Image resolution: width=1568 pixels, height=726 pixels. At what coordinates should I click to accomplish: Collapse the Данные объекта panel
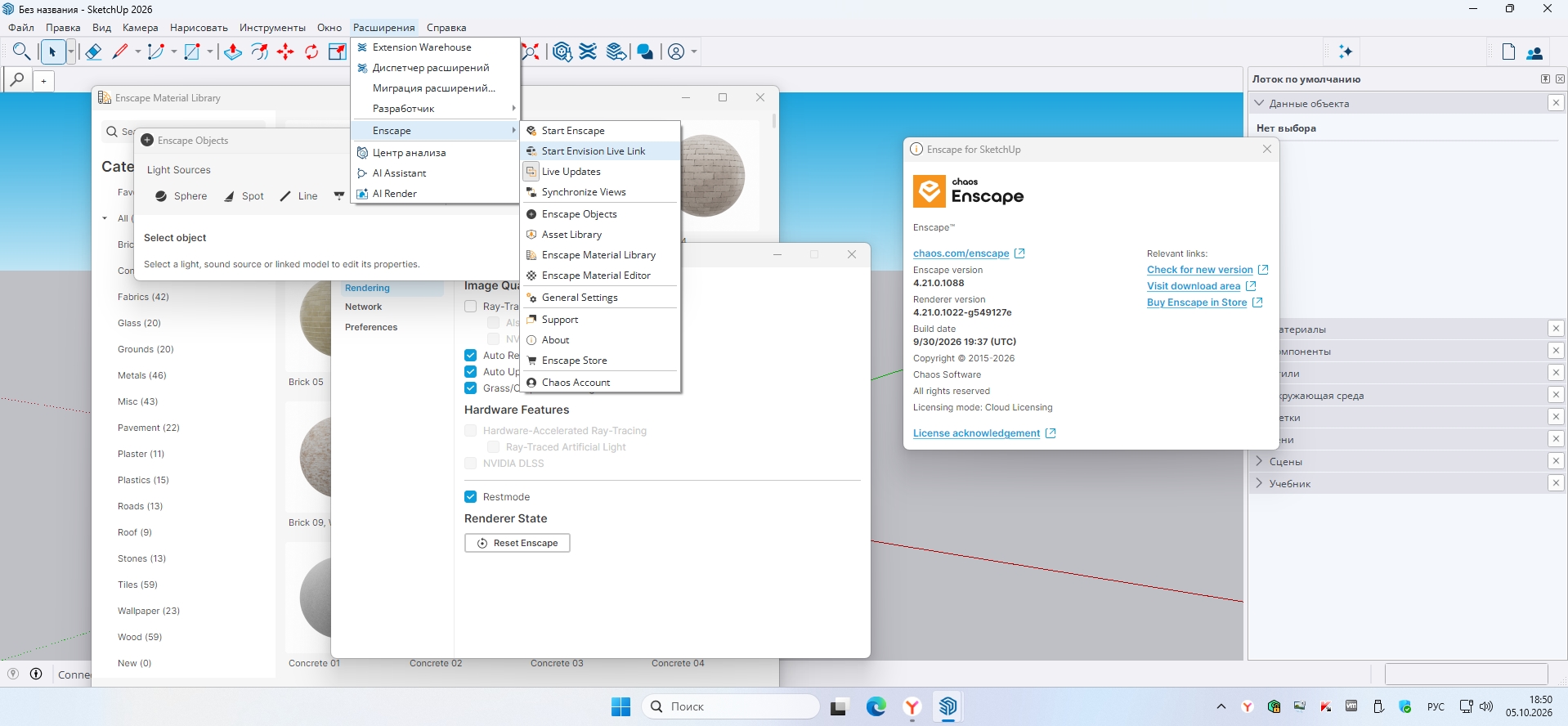1260,104
